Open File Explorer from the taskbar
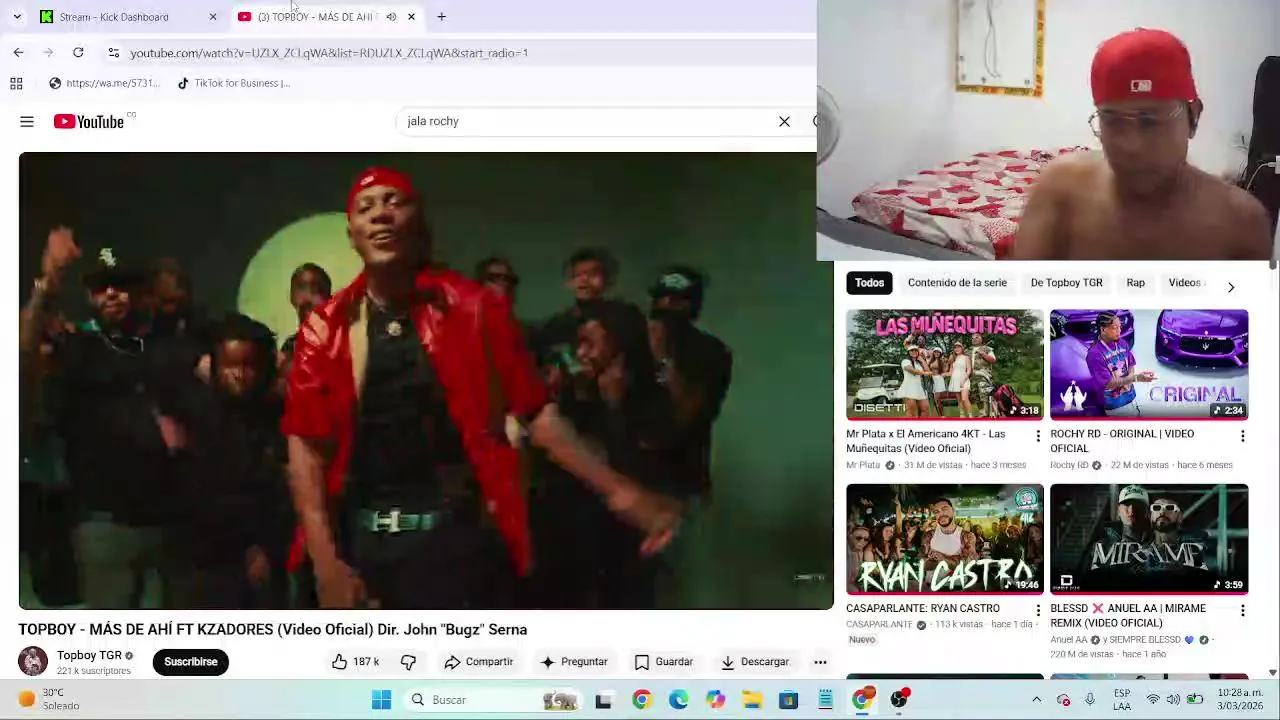Image resolution: width=1280 pixels, height=720 pixels. tap(752, 700)
